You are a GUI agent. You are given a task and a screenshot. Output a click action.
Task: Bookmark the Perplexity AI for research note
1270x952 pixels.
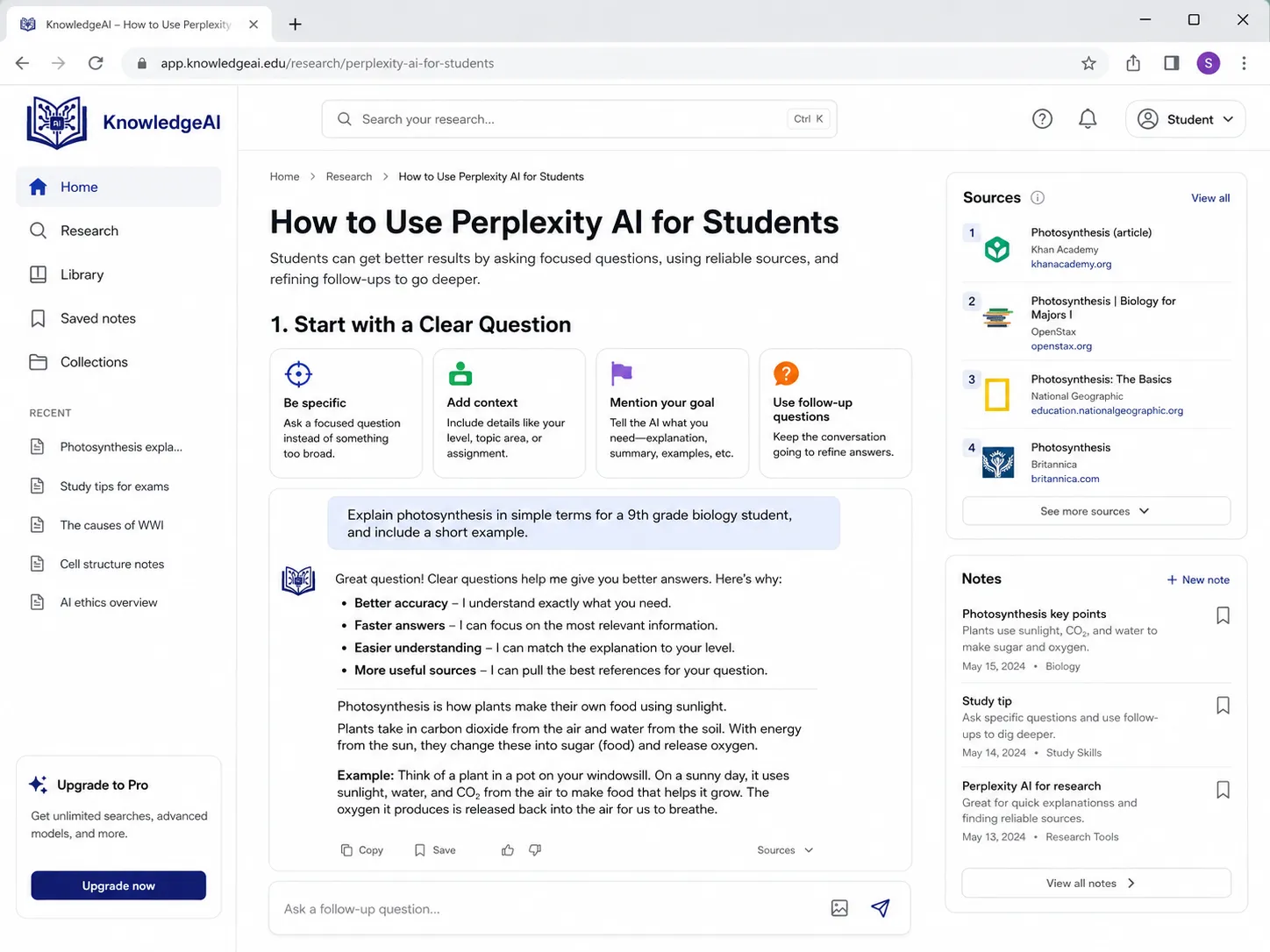click(x=1223, y=790)
